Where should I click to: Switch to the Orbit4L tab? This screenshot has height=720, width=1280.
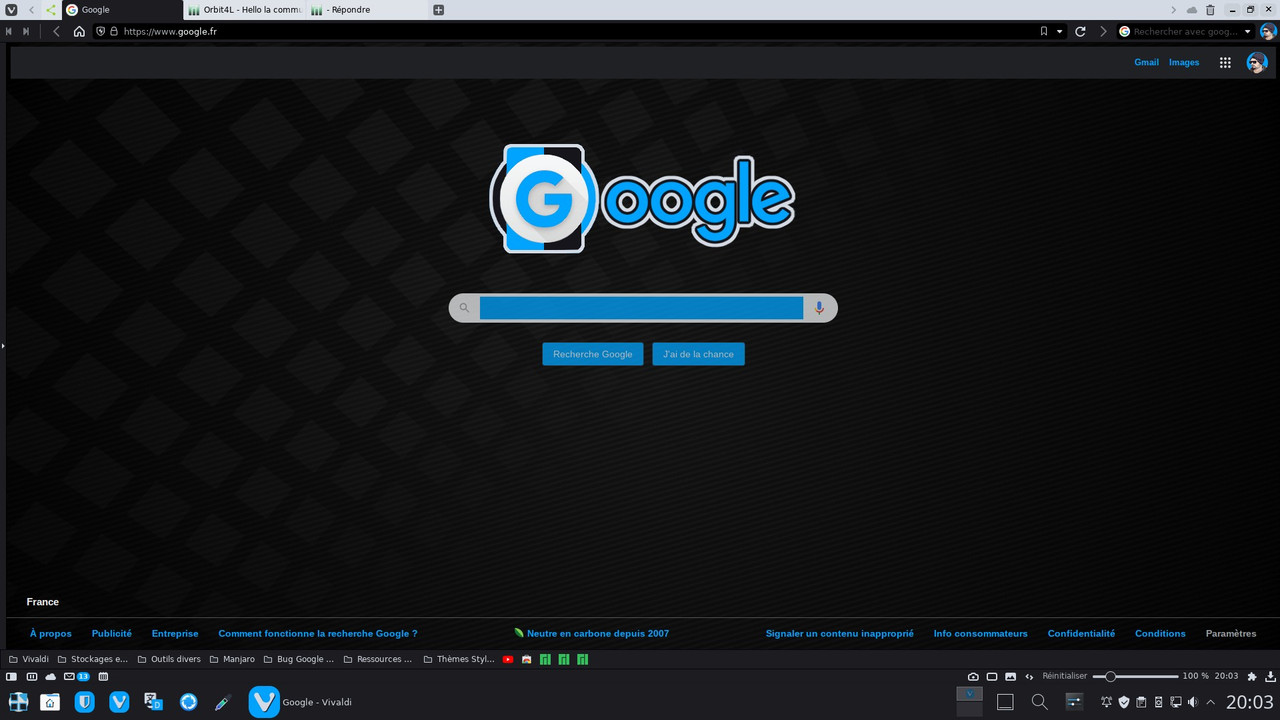tap(245, 9)
